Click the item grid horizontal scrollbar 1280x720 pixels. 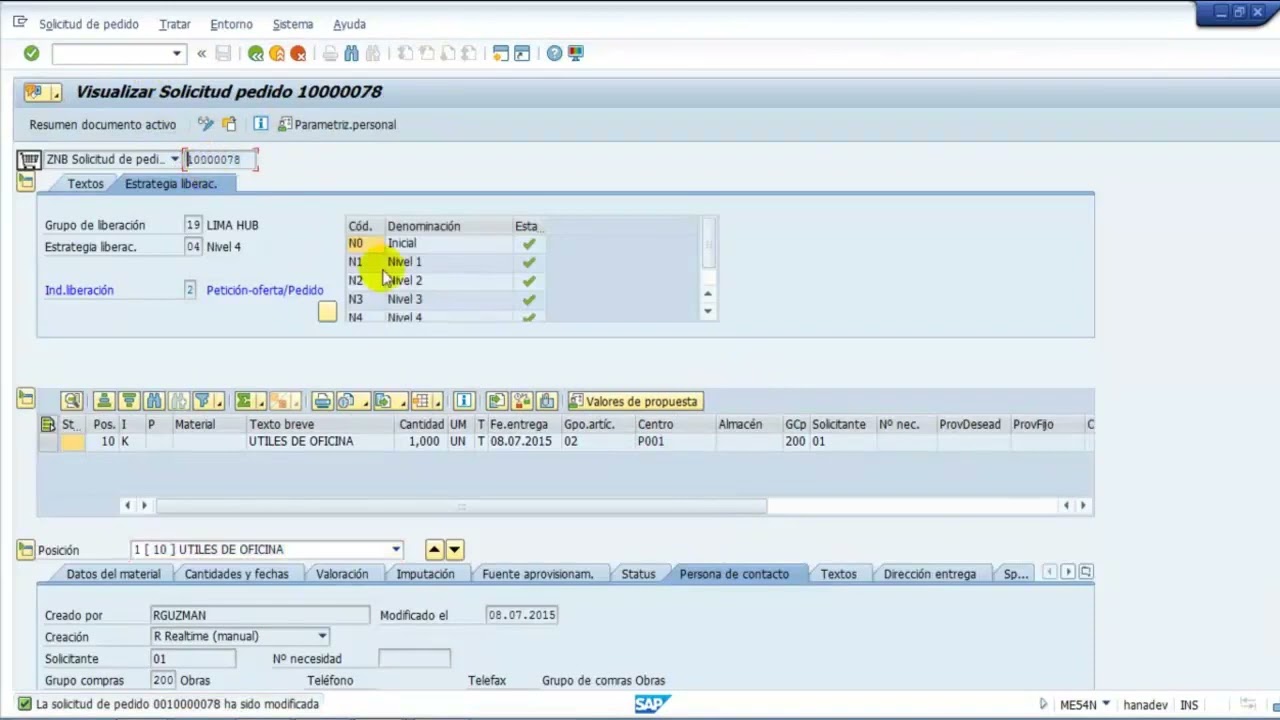pyautogui.click(x=461, y=506)
